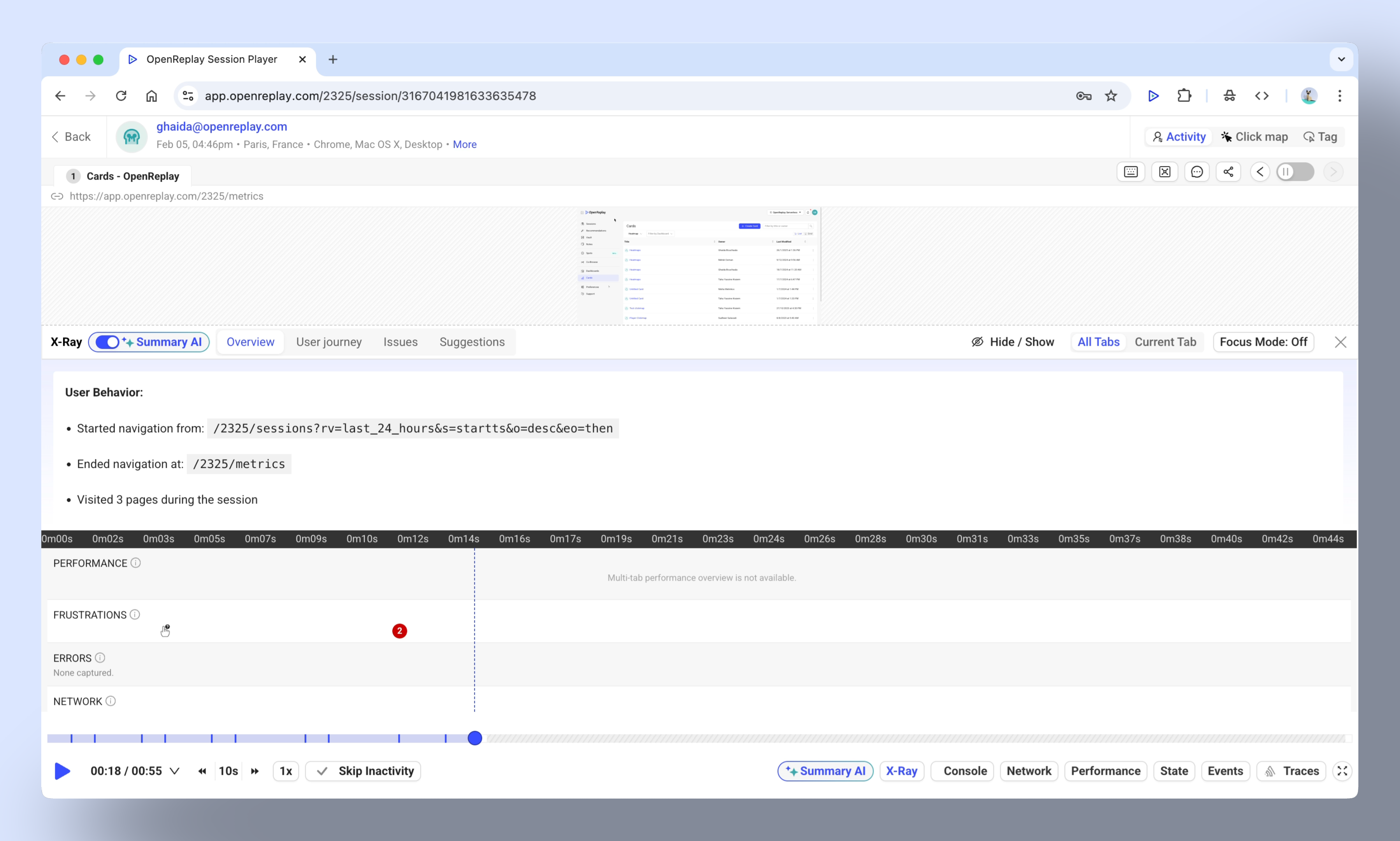Image resolution: width=1400 pixels, height=841 pixels.
Task: Go to next session arrow
Action: pos(1333,172)
